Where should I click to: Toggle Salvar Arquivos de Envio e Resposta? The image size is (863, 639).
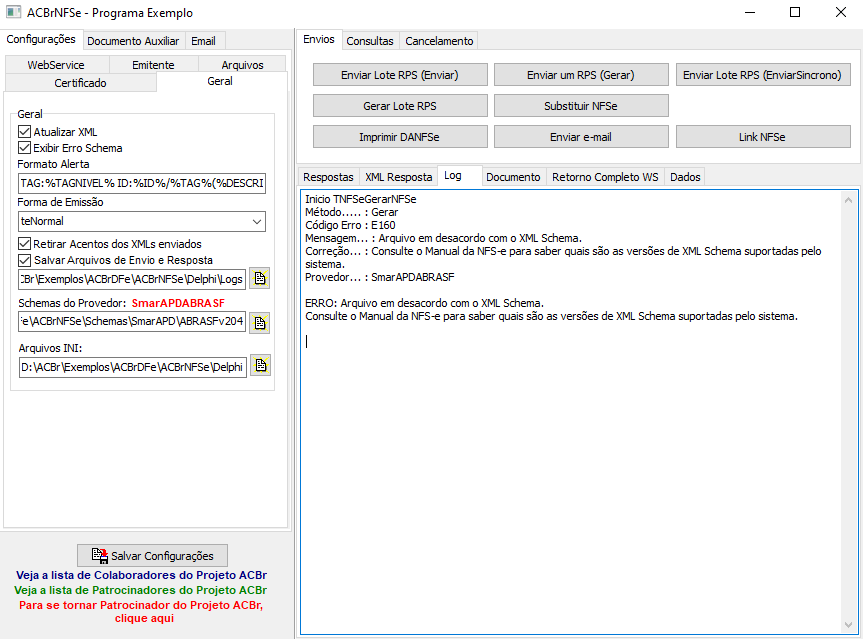tap(24, 260)
